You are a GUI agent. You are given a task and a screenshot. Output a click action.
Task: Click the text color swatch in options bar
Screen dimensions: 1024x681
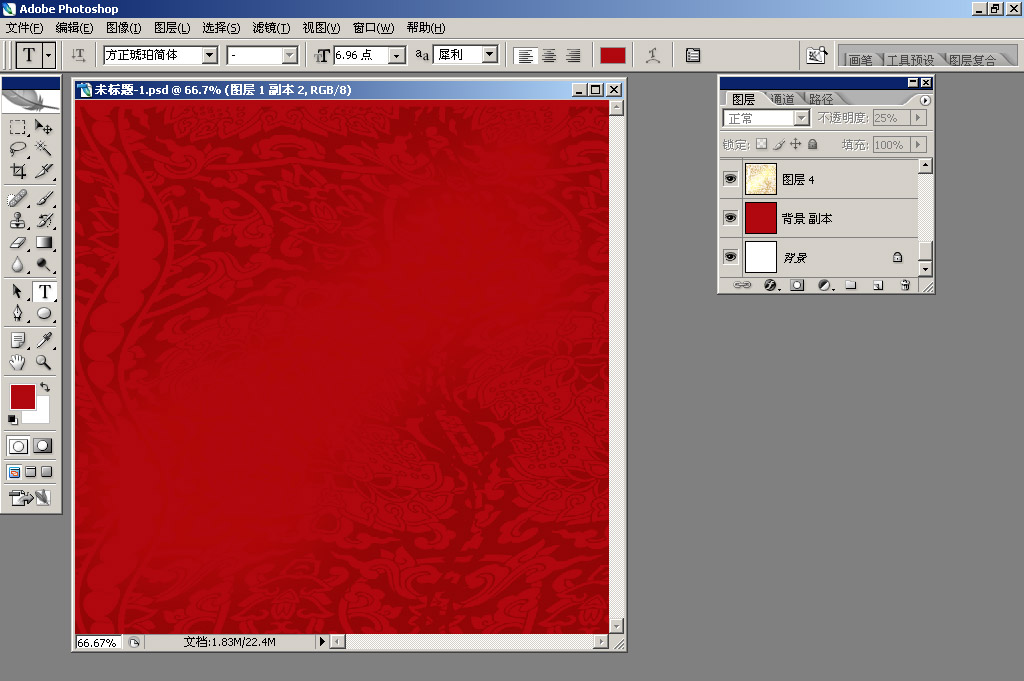pos(613,55)
